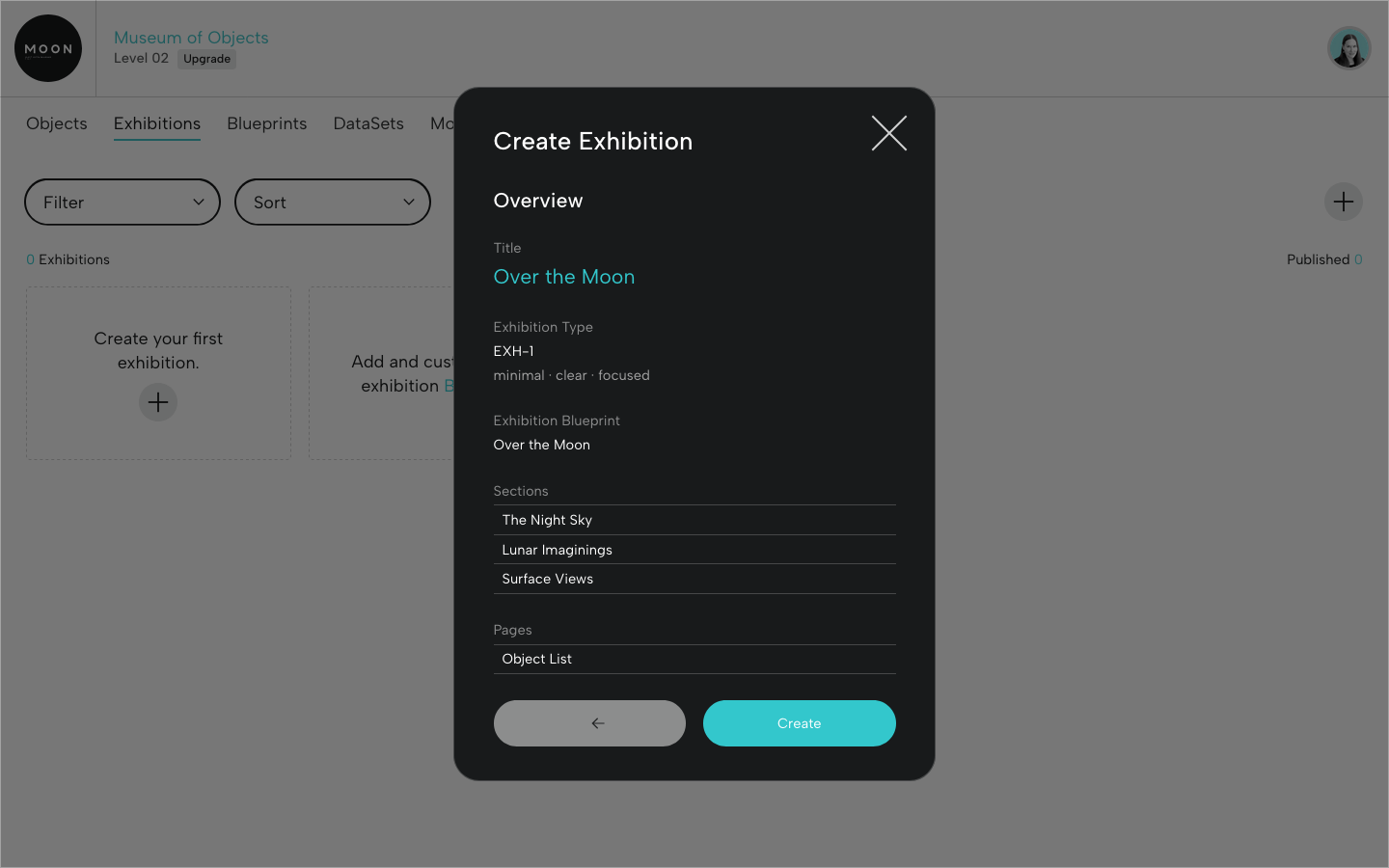The height and width of the screenshot is (868, 1389).
Task: Select the Surface Views section row
Action: 694,579
